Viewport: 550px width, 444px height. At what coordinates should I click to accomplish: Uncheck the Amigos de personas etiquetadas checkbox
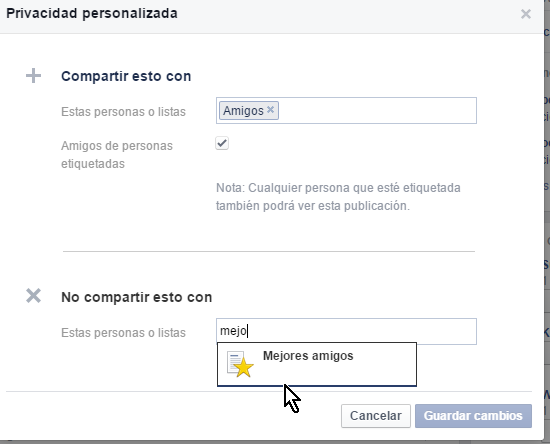click(x=222, y=143)
